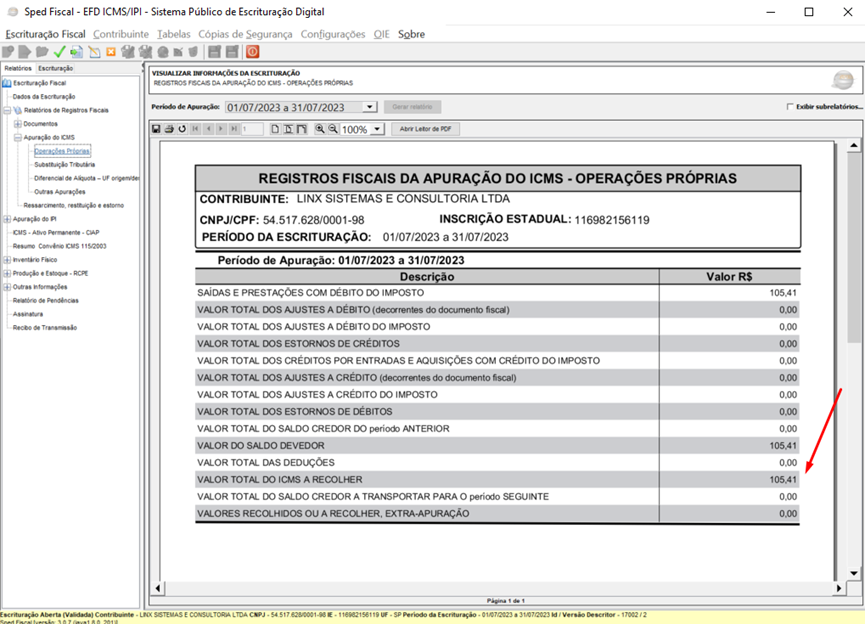Reload the report with refresh icon

point(182,129)
